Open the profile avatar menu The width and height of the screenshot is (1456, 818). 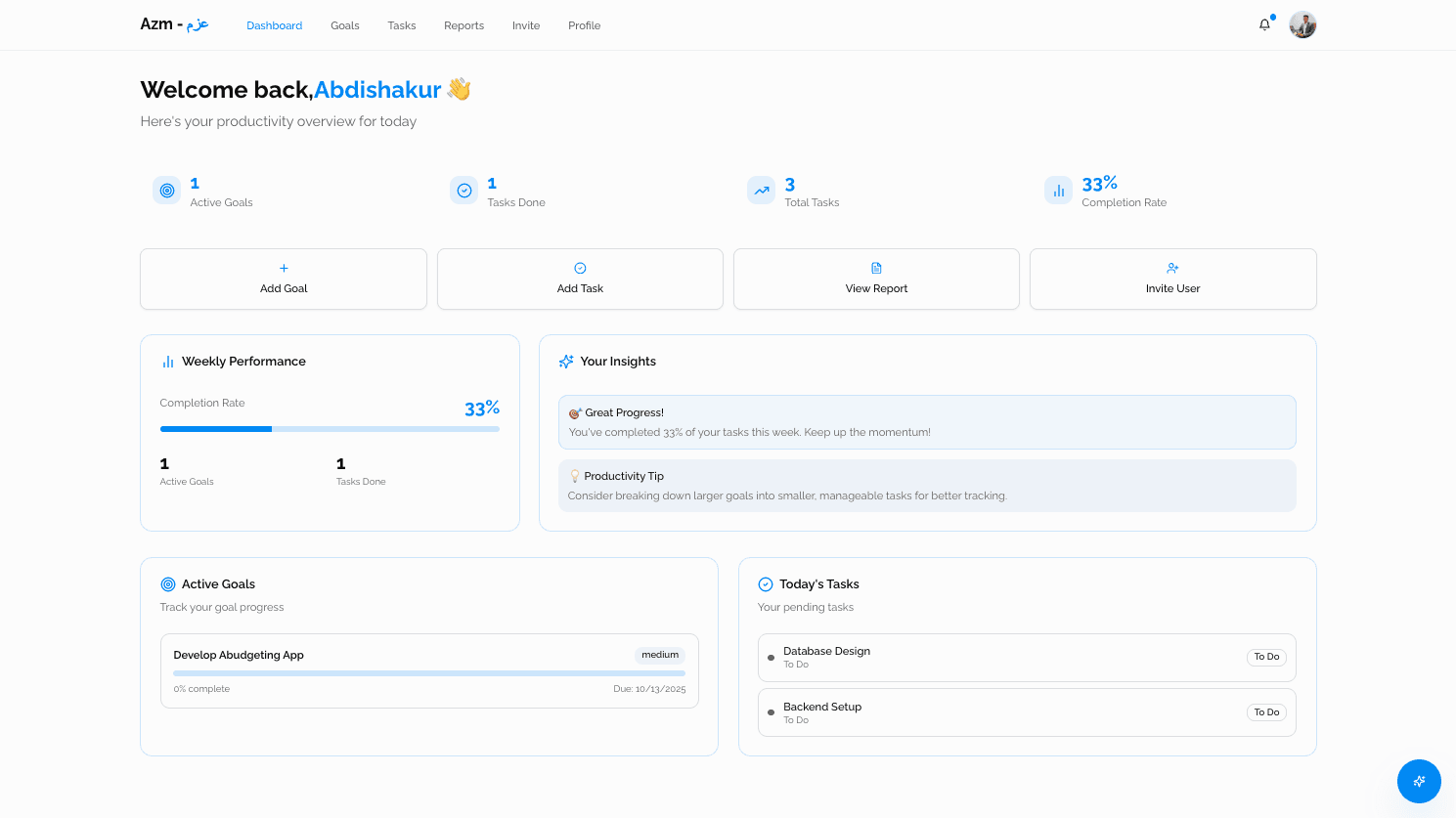1302,24
